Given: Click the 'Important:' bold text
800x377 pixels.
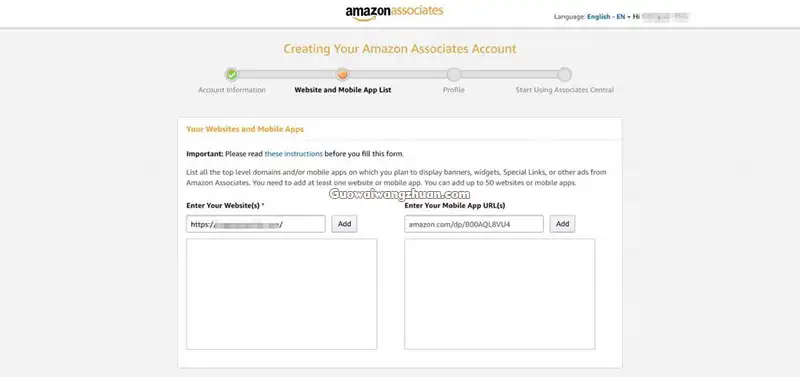Looking at the screenshot, I should 205,154.
